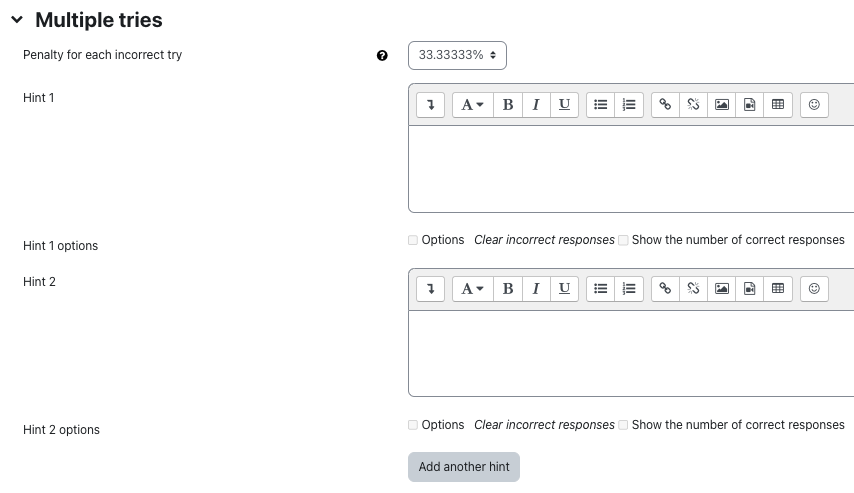
Task: Underline button in Hint 2 toolbar
Action: (564, 289)
